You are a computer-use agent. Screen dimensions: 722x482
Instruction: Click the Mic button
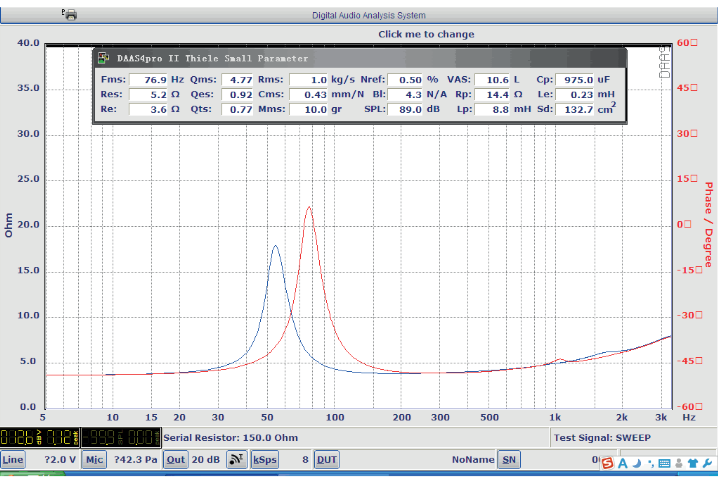[x=94, y=459]
